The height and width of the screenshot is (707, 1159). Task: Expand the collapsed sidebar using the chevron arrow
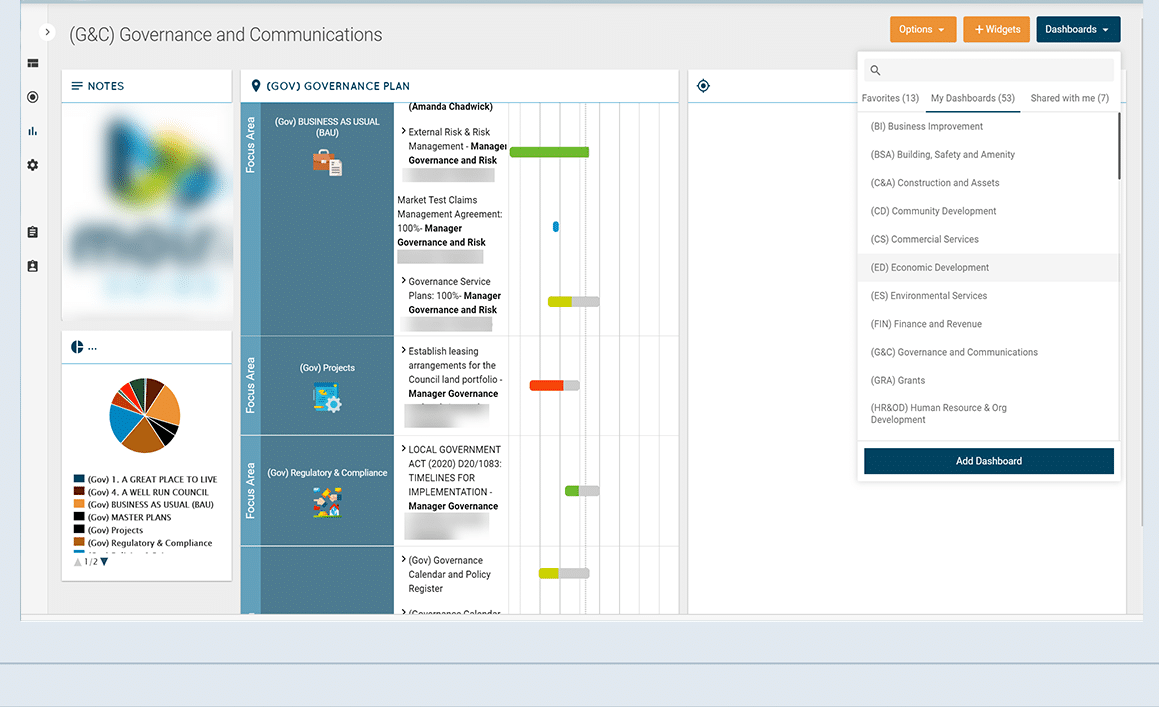point(47,31)
